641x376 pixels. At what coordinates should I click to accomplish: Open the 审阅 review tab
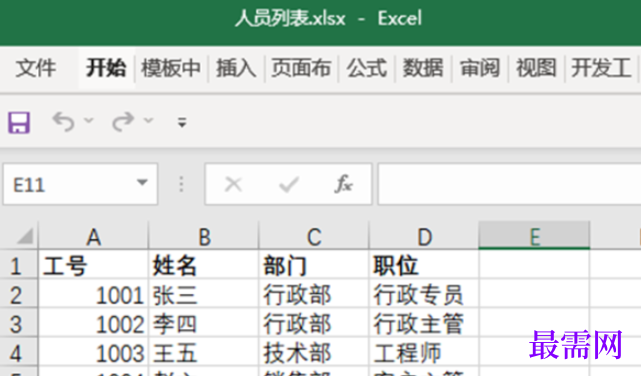480,68
